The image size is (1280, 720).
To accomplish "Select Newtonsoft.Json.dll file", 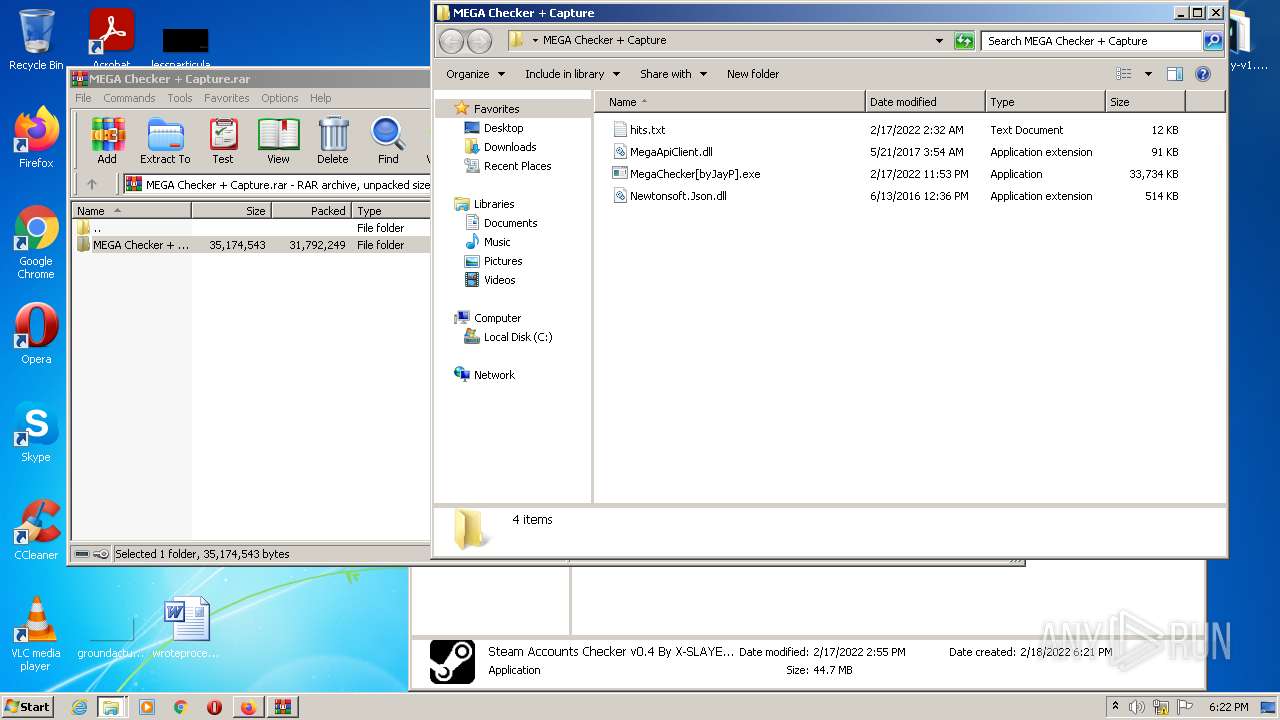I will pos(678,196).
